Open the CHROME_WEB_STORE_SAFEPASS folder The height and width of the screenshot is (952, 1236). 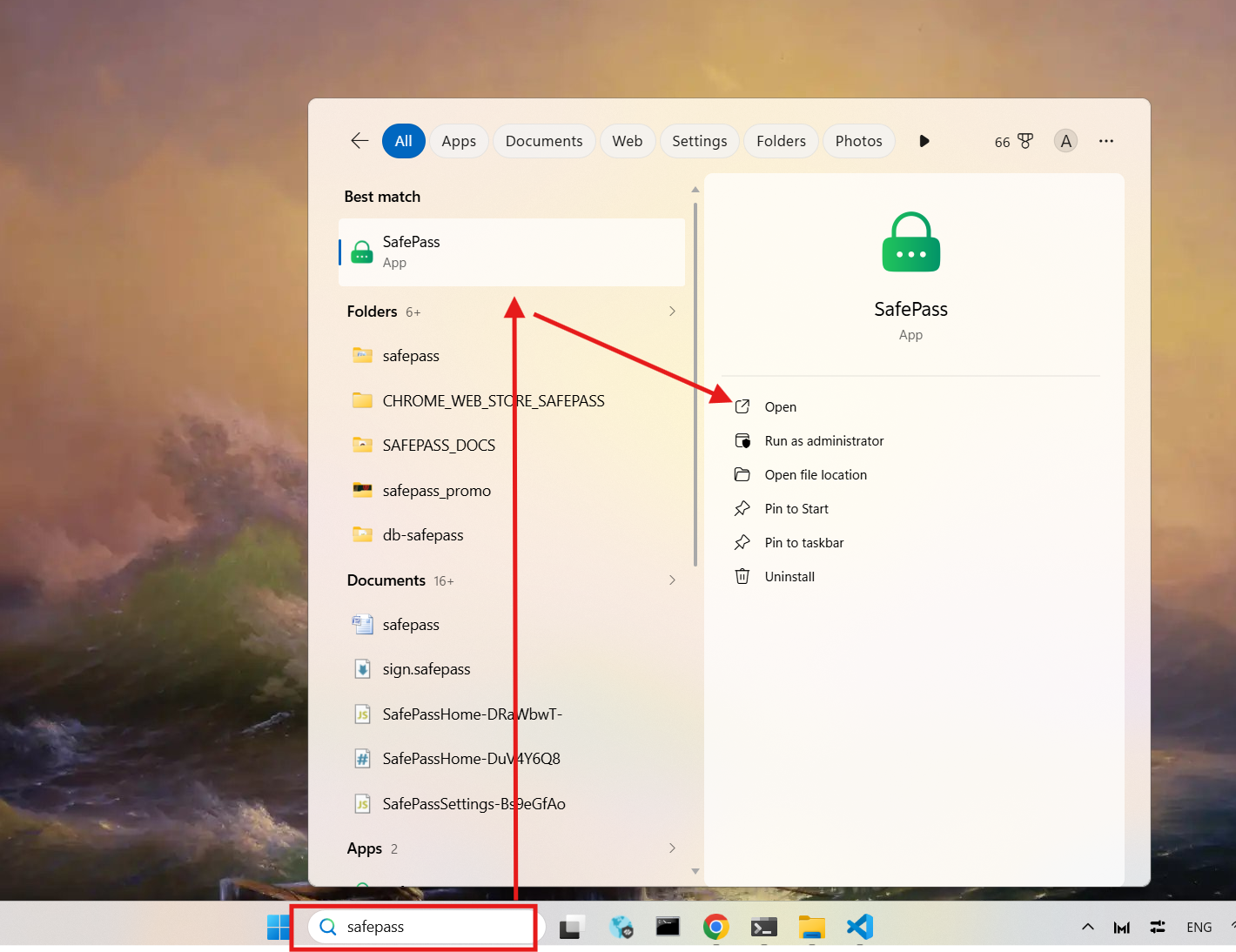coord(512,400)
